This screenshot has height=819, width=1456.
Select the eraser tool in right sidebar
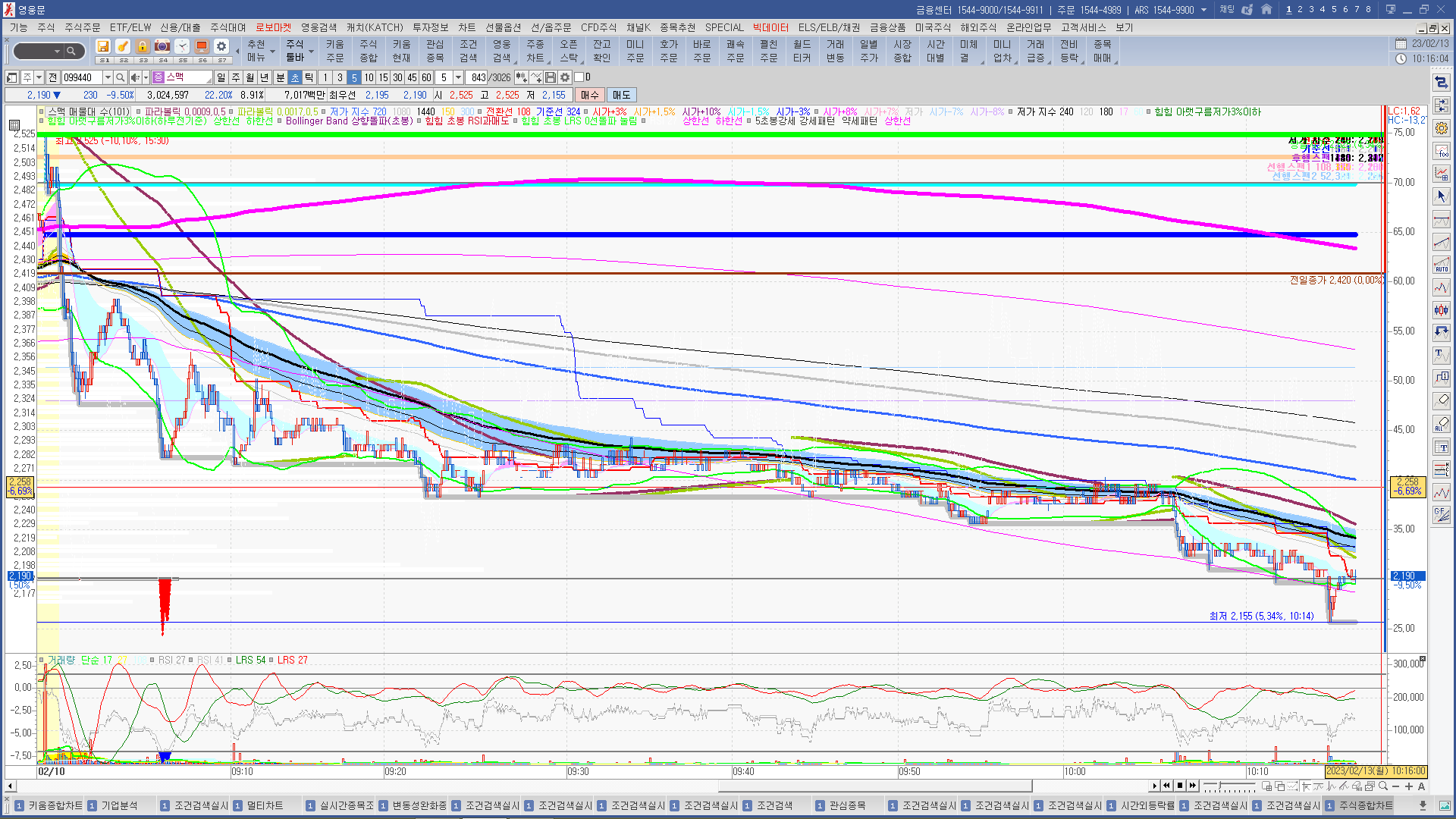[1442, 400]
